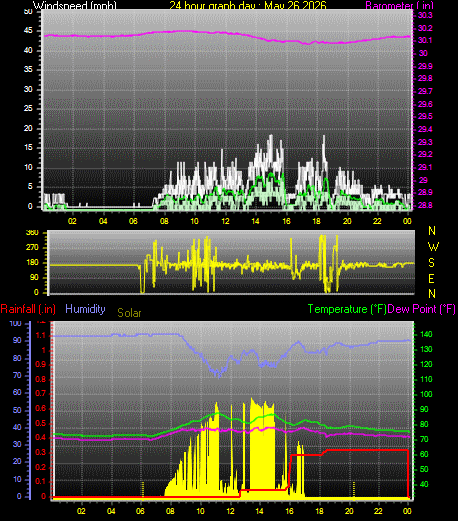The width and height of the screenshot is (458, 521).
Task: Click 1.1 on the red rainfall axis
Action: pyautogui.click(x=41, y=336)
